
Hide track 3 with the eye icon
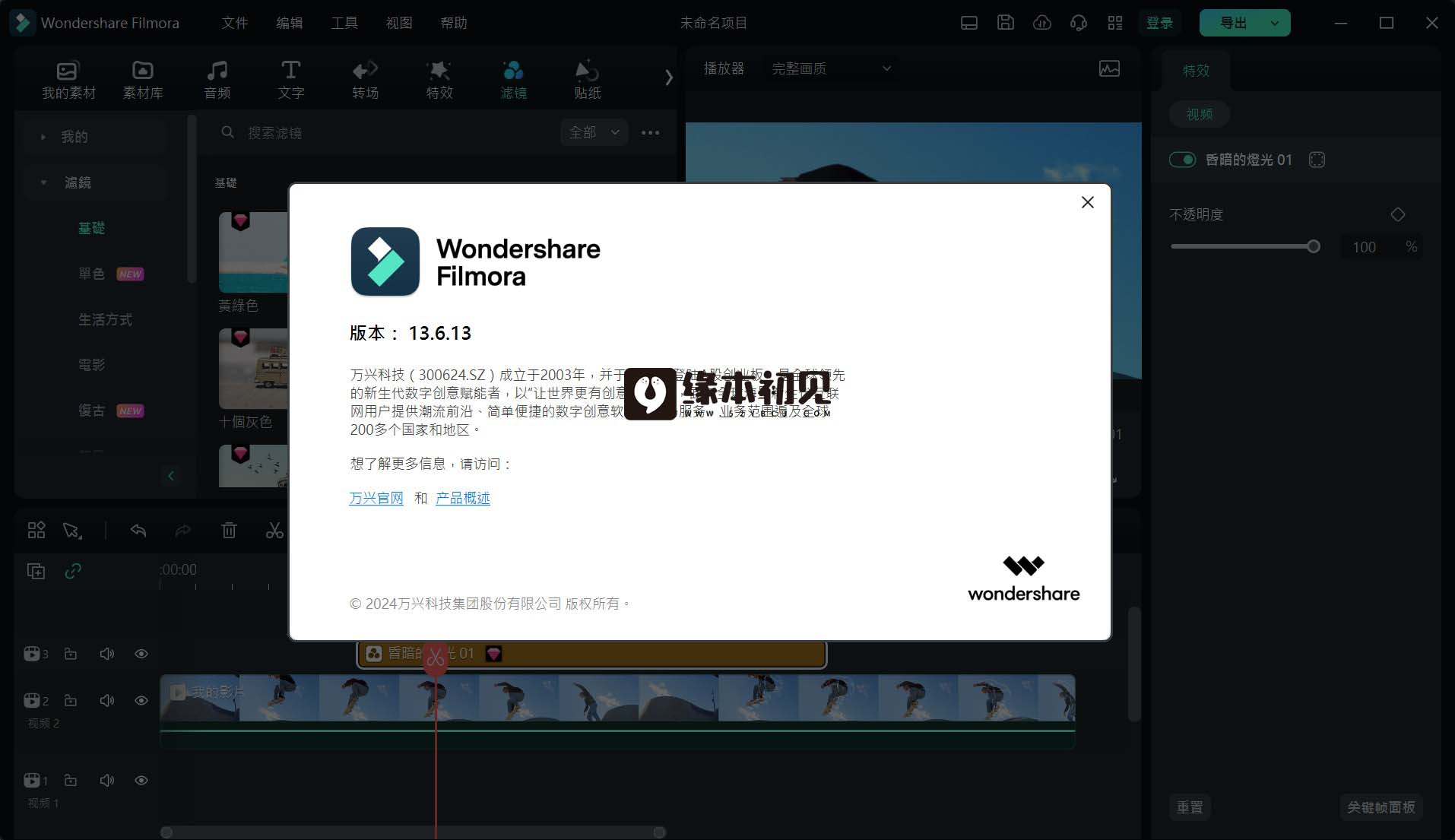click(x=141, y=654)
